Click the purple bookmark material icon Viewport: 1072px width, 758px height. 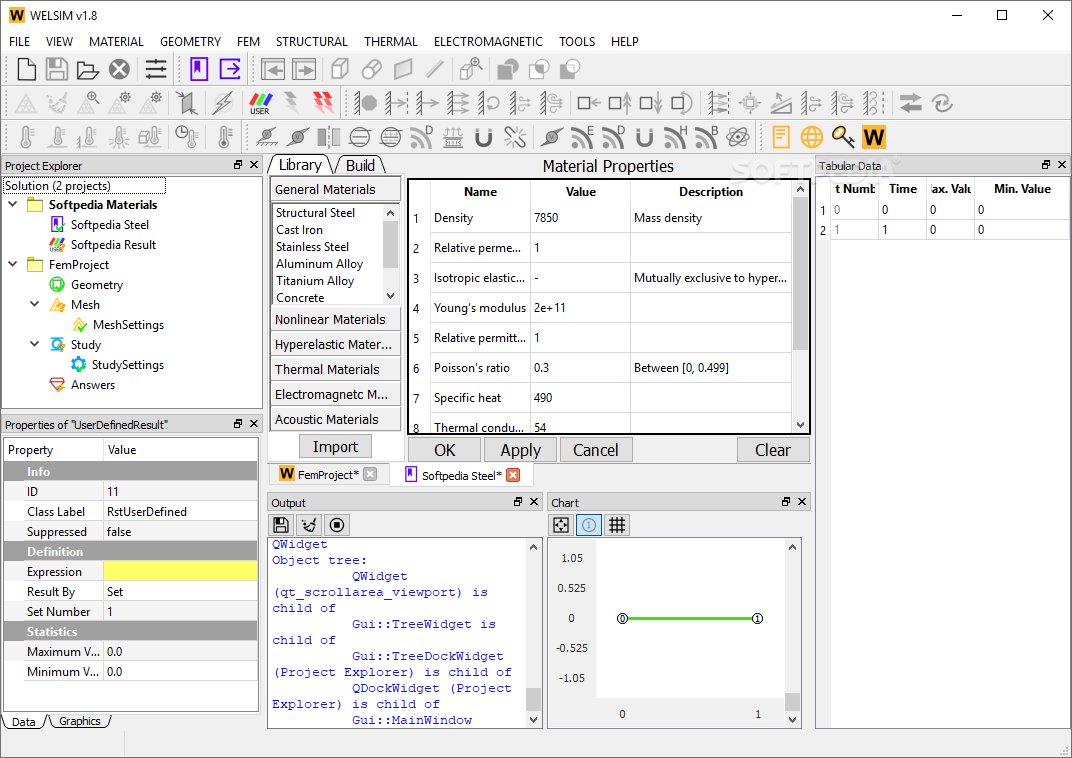coord(199,69)
